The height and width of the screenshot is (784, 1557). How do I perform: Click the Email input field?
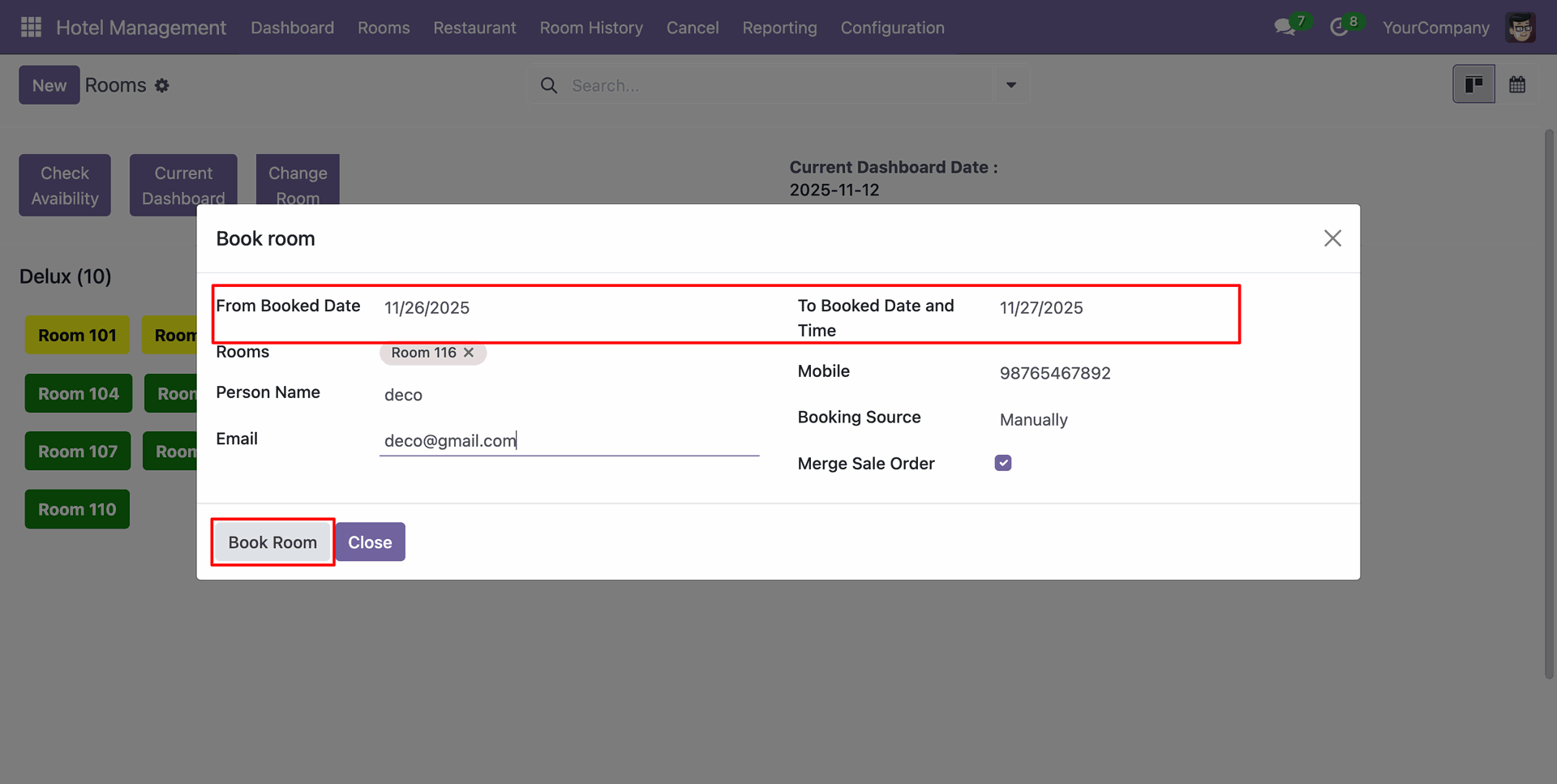568,440
